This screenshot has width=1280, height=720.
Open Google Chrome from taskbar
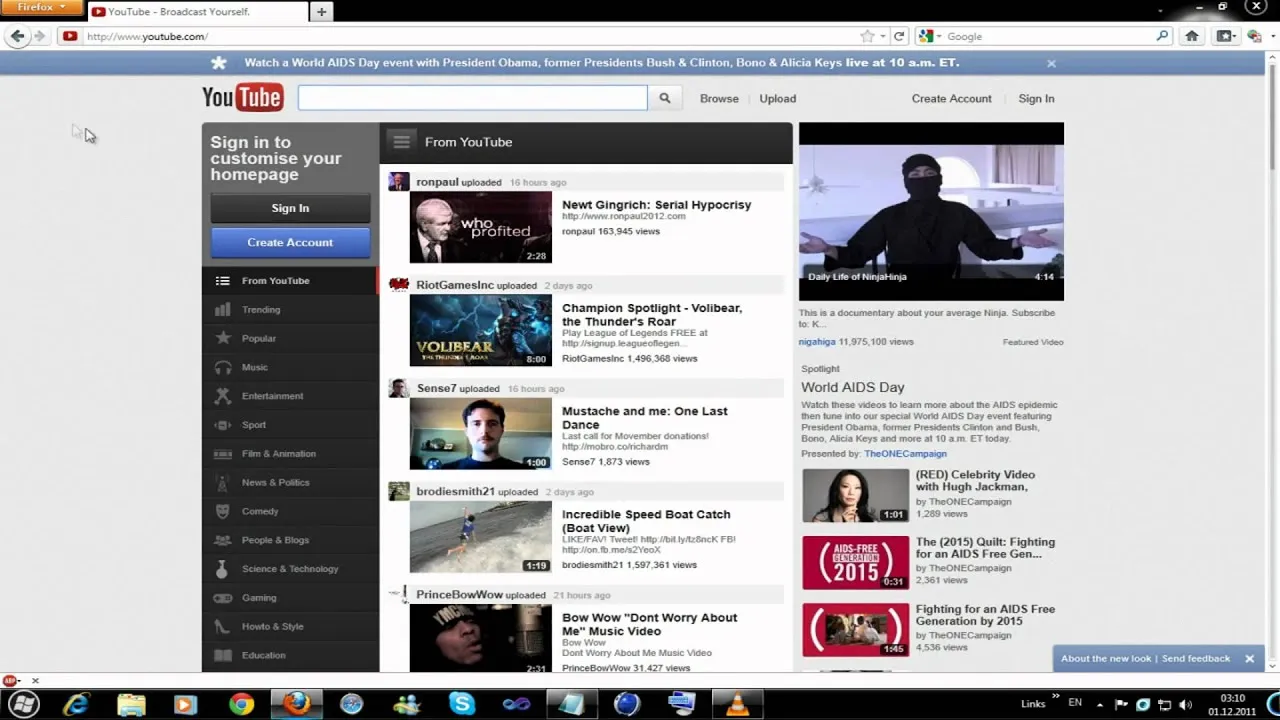coord(241,704)
